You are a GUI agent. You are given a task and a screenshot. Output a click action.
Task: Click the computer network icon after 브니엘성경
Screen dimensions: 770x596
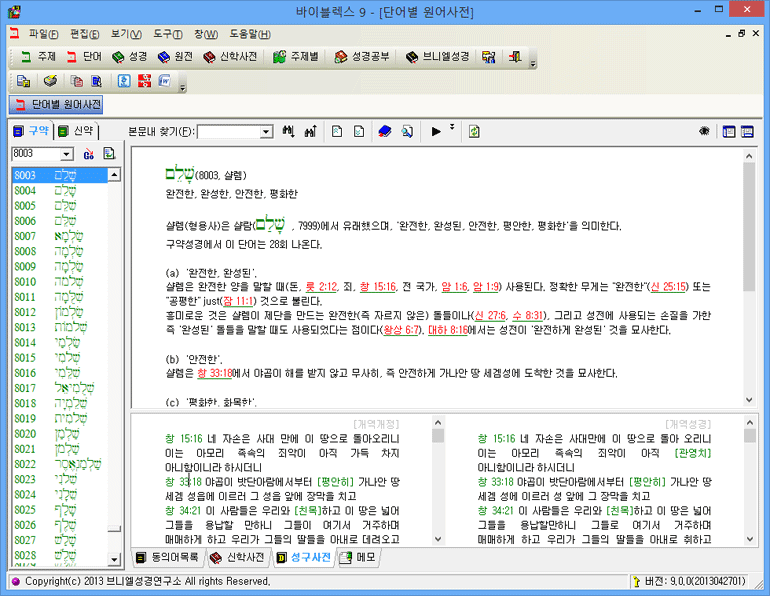coord(489,57)
